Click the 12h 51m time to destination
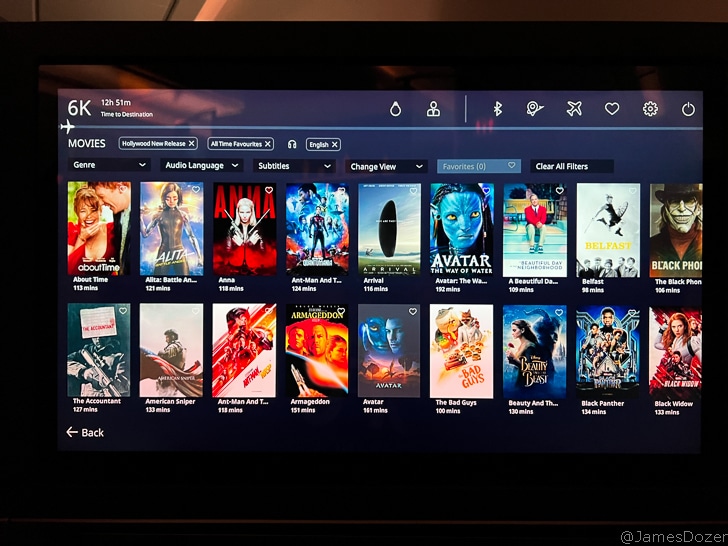This screenshot has width=728, height=546. click(x=116, y=103)
